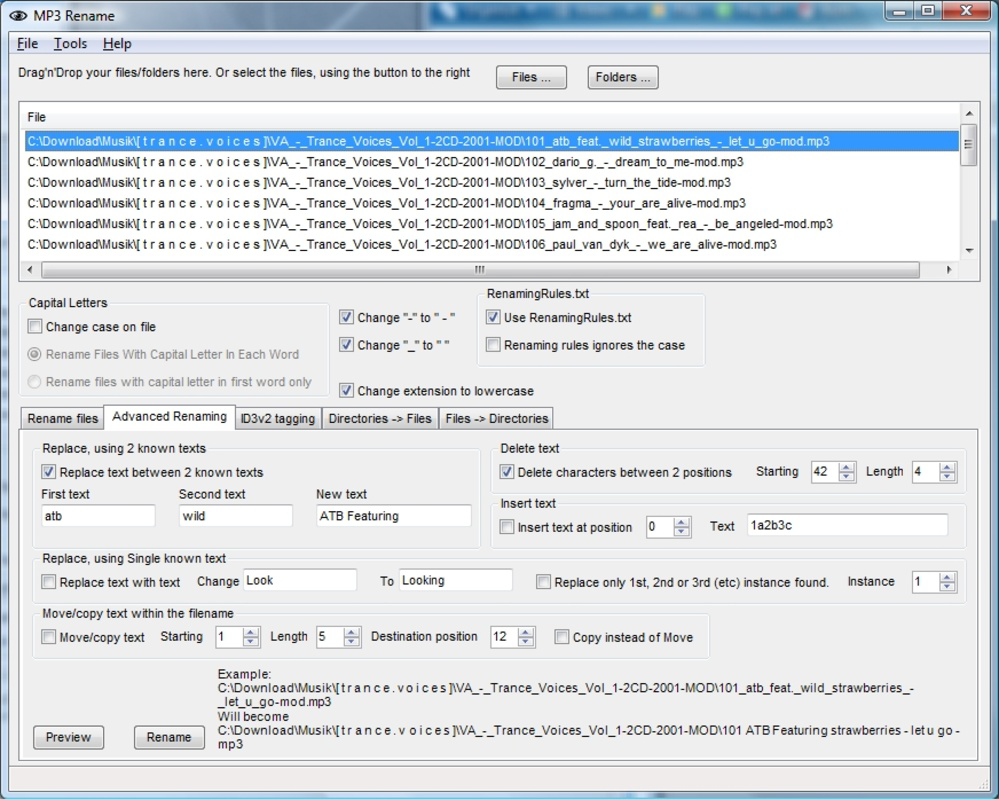Click the Change field containing Look

coord(300,580)
